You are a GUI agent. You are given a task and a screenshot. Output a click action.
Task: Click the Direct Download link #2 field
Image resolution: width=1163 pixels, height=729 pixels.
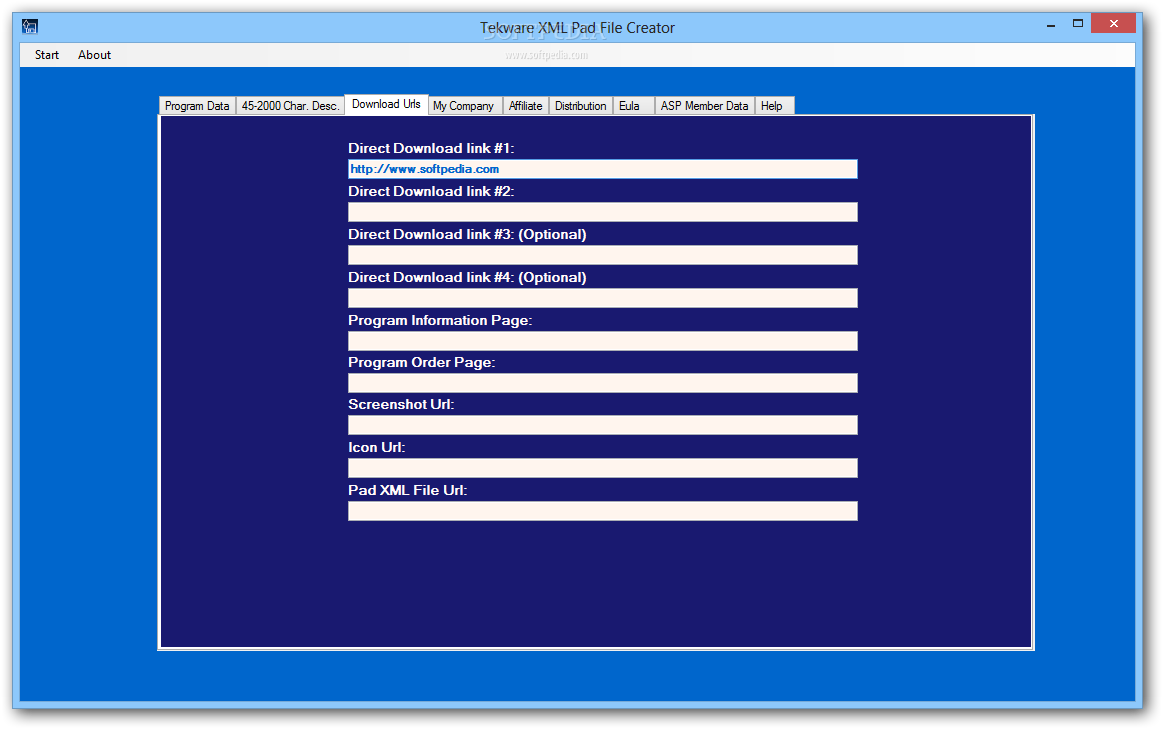point(602,212)
